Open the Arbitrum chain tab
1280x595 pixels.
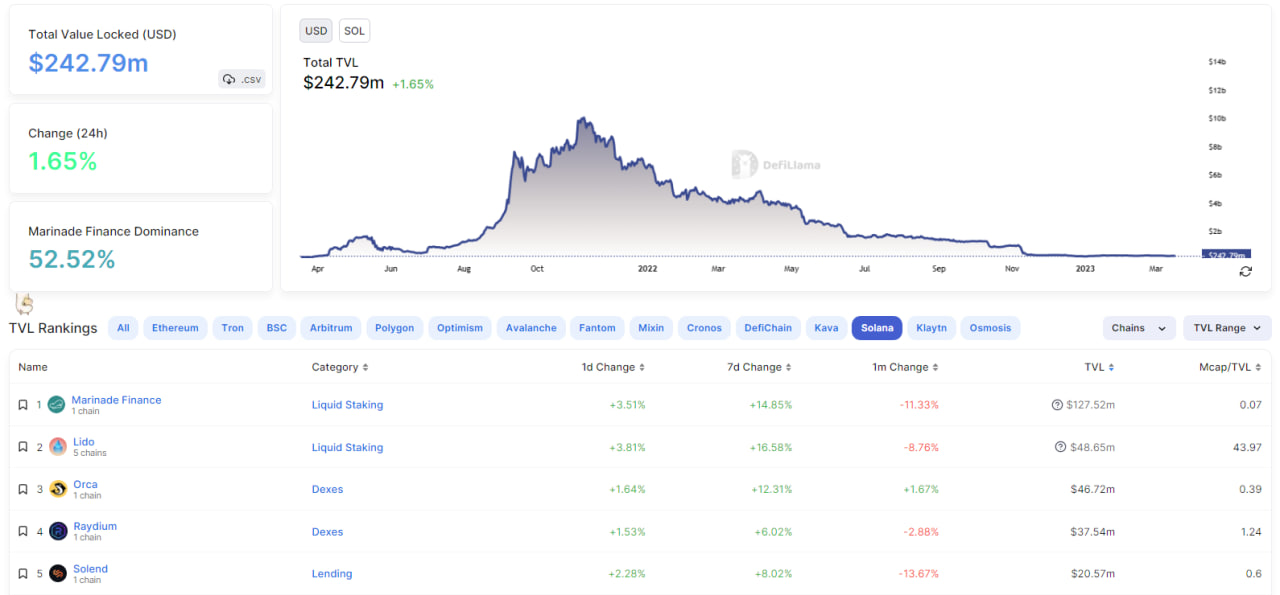[x=331, y=328]
